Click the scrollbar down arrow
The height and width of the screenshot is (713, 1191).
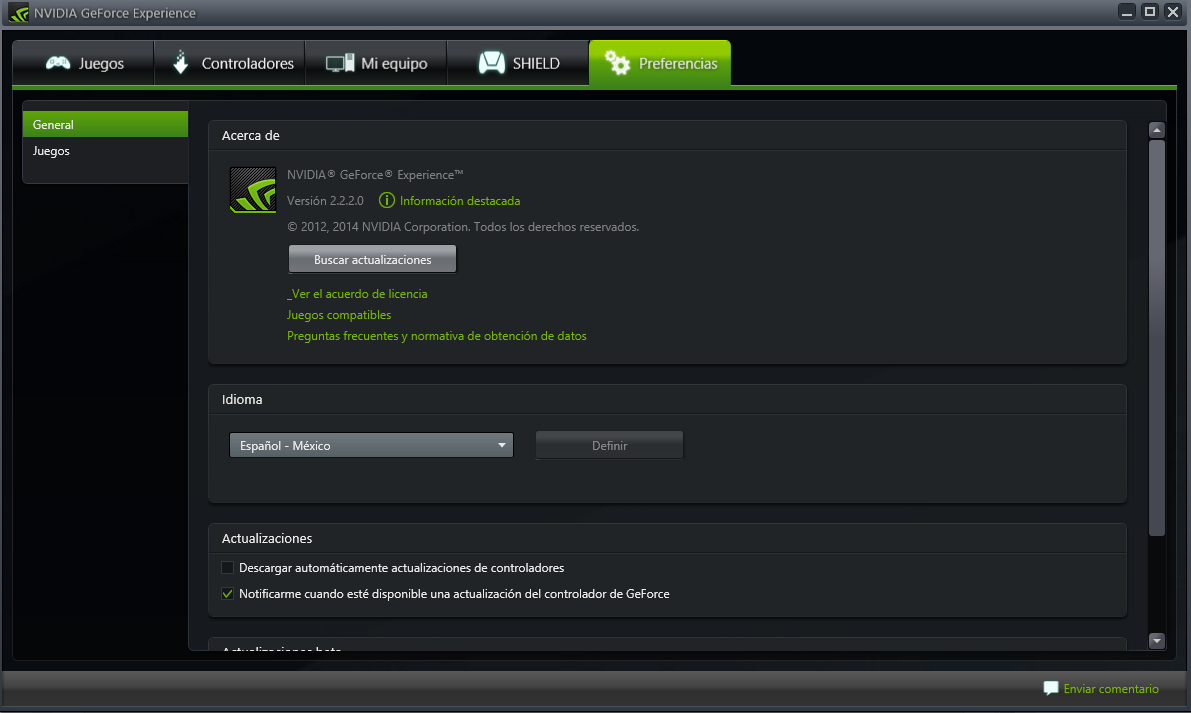pos(1156,641)
